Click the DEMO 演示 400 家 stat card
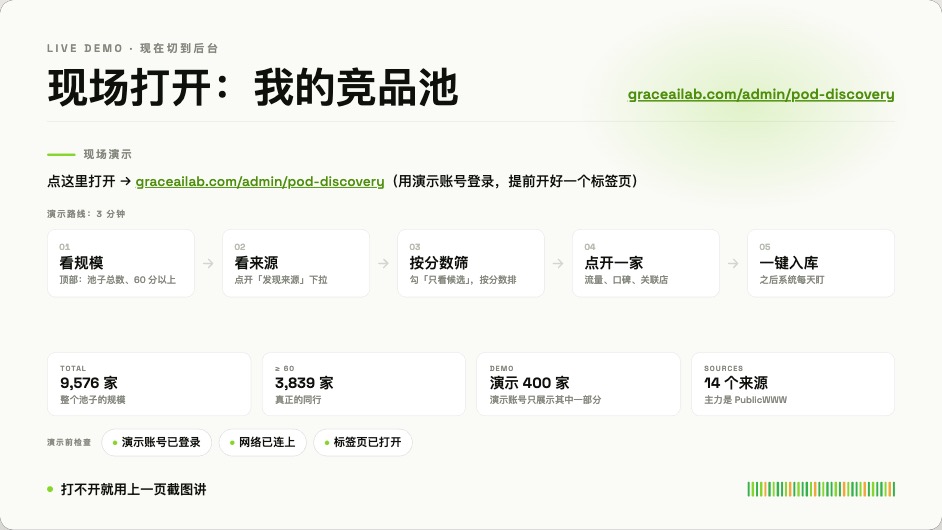 (579, 384)
